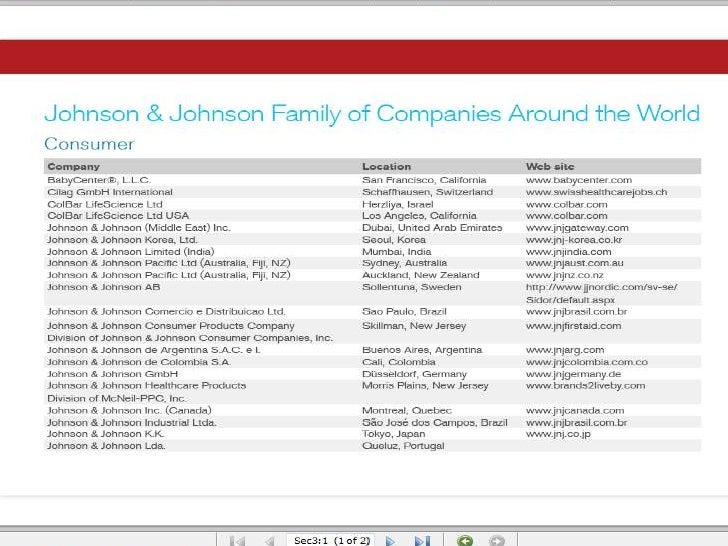Select Johnson & Johnson K.K. entry
728x546 pixels.
105,434
